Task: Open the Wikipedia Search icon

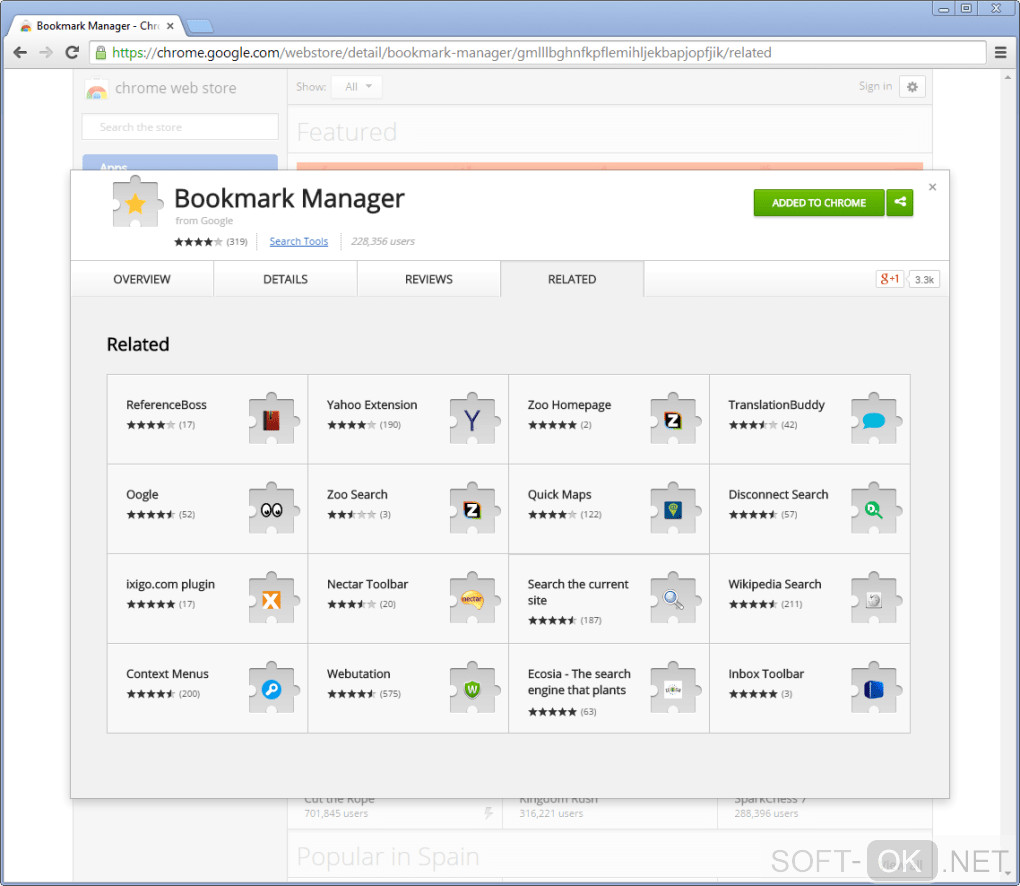Action: pyautogui.click(x=876, y=598)
